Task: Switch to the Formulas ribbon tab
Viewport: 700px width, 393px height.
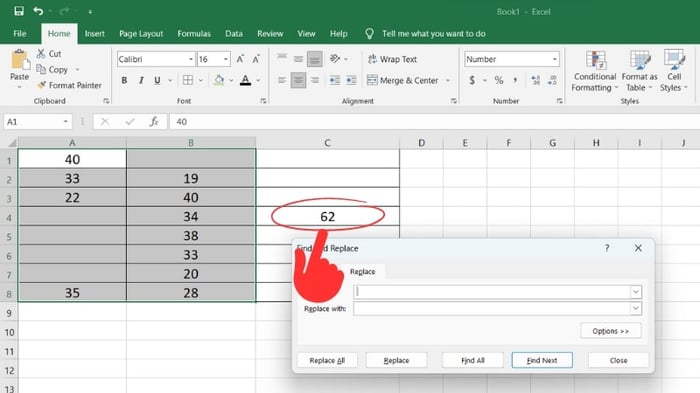Action: coord(194,33)
